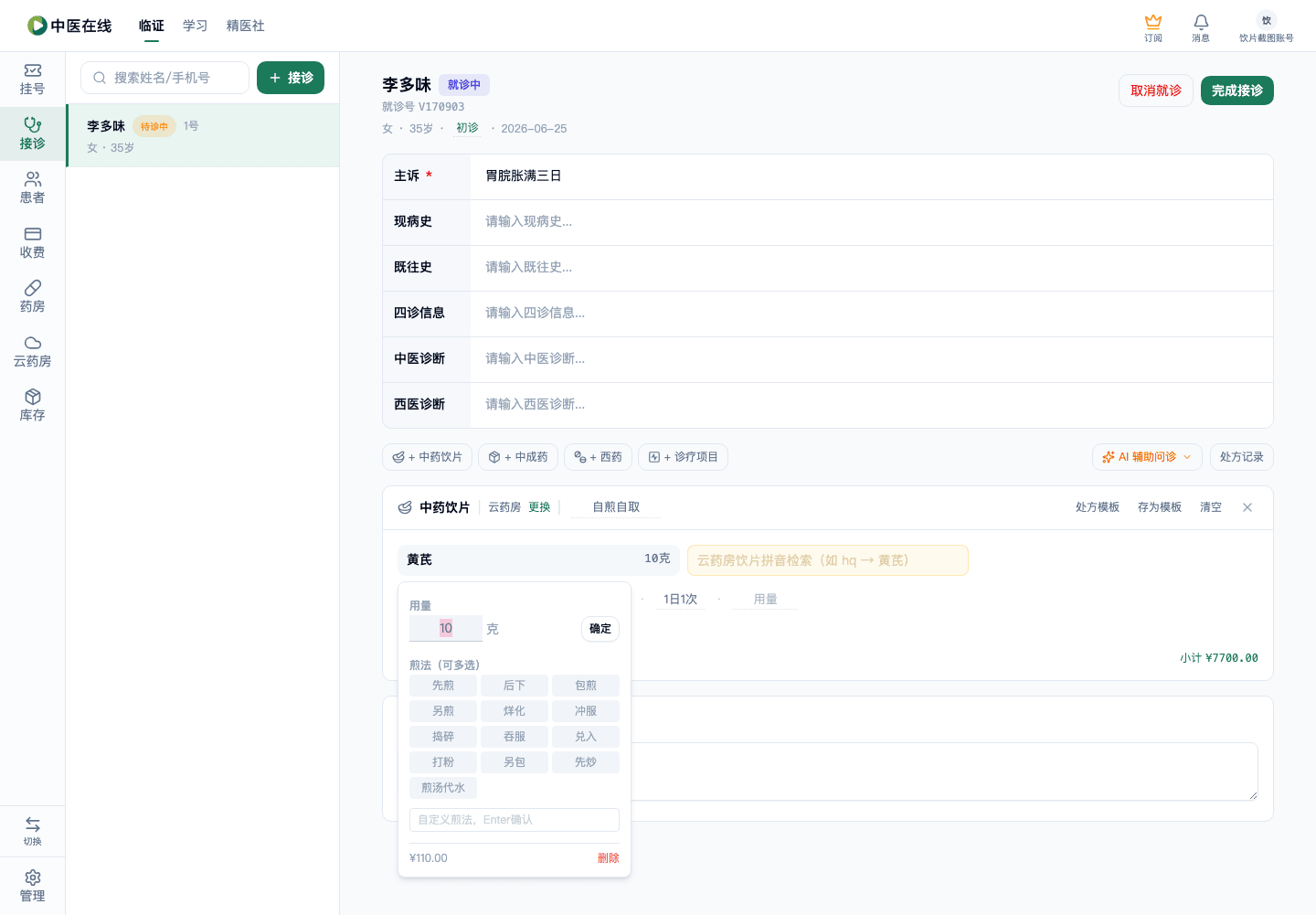1316x915 pixels.
Task: Click the 中医诊断 input field
Action: pos(871,358)
